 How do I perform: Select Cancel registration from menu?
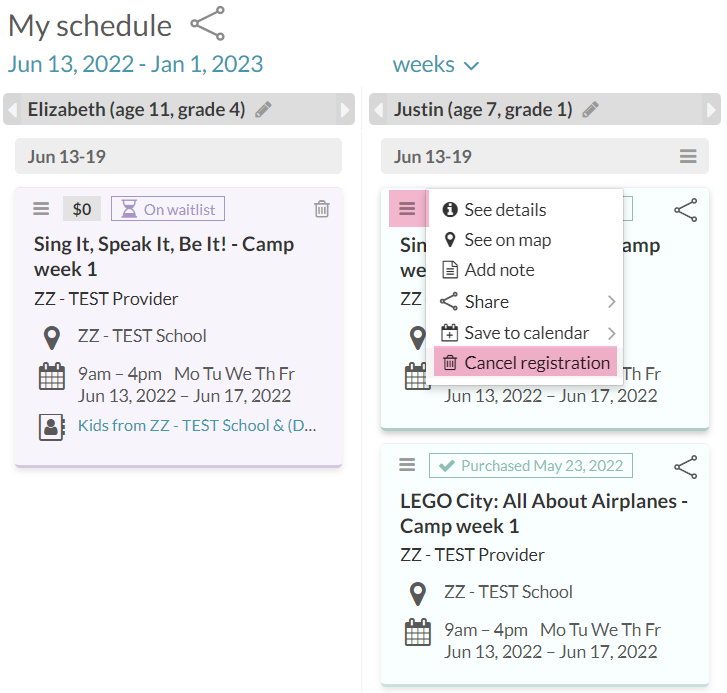(525, 363)
